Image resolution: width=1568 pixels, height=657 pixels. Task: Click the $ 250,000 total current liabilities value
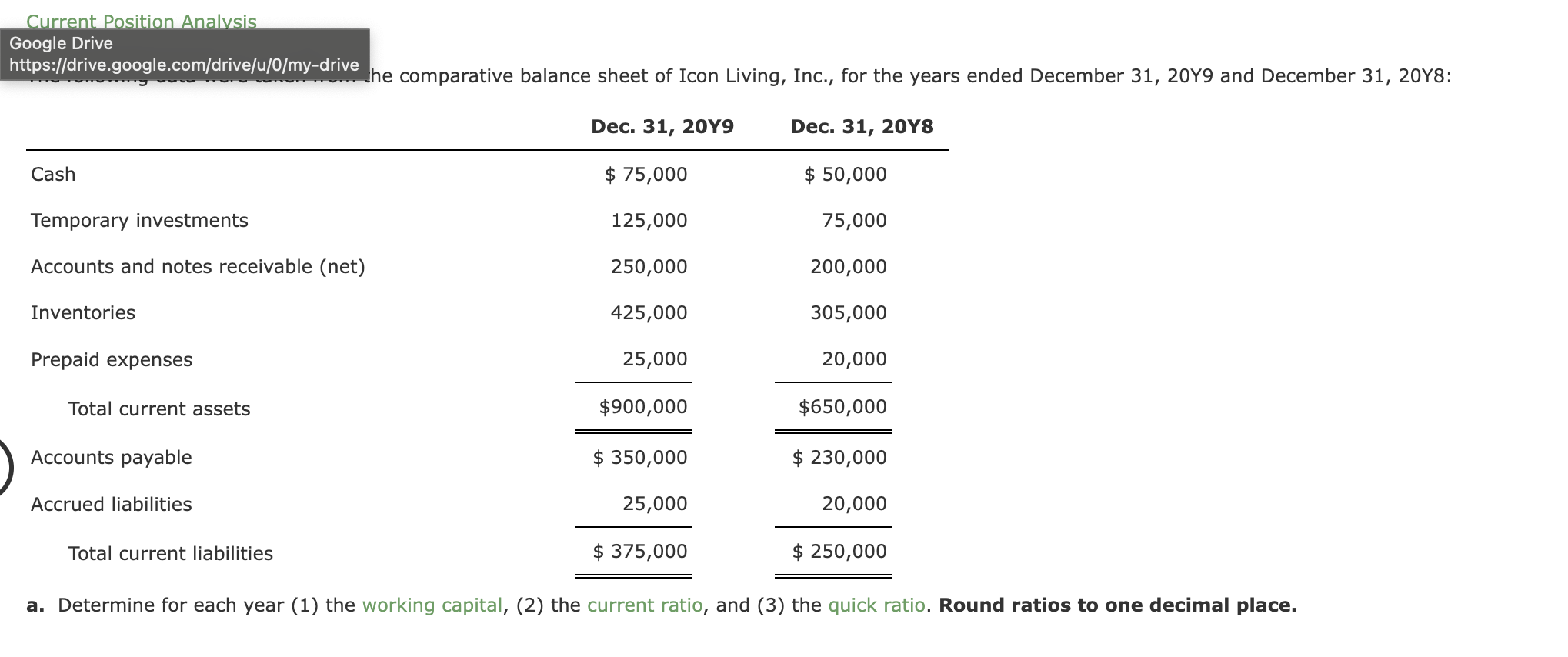[839, 552]
